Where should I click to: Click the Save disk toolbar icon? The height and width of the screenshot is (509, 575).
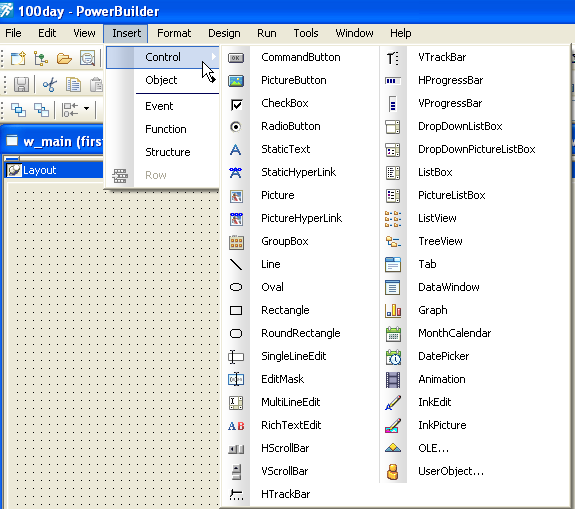(x=21, y=85)
